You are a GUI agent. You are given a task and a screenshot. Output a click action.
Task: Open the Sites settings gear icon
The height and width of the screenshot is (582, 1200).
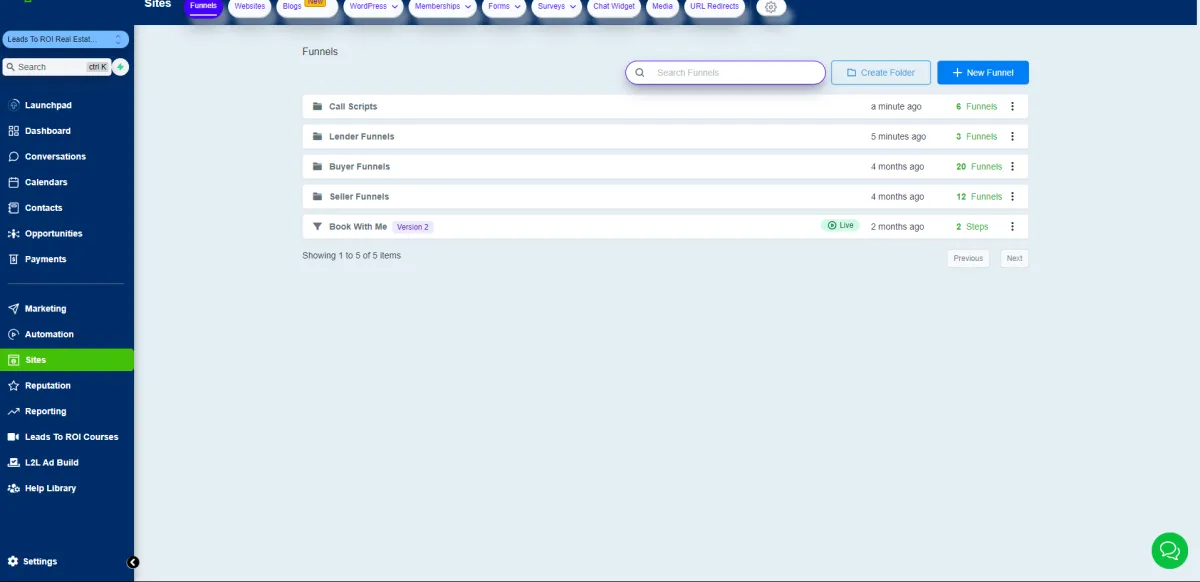coord(771,7)
